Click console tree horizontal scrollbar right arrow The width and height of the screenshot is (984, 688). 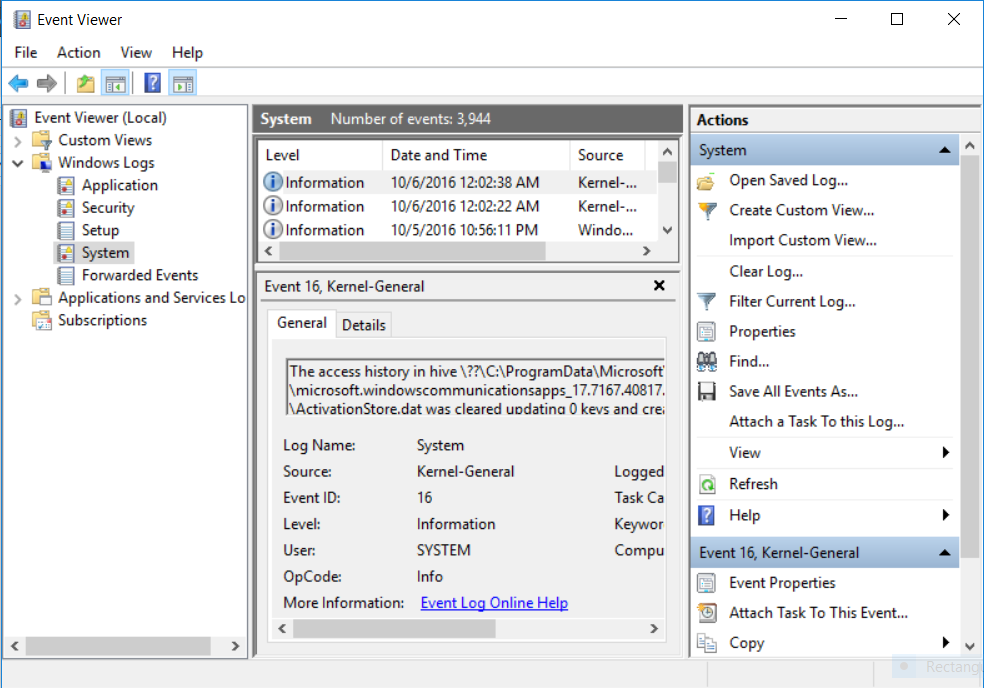[x=235, y=645]
